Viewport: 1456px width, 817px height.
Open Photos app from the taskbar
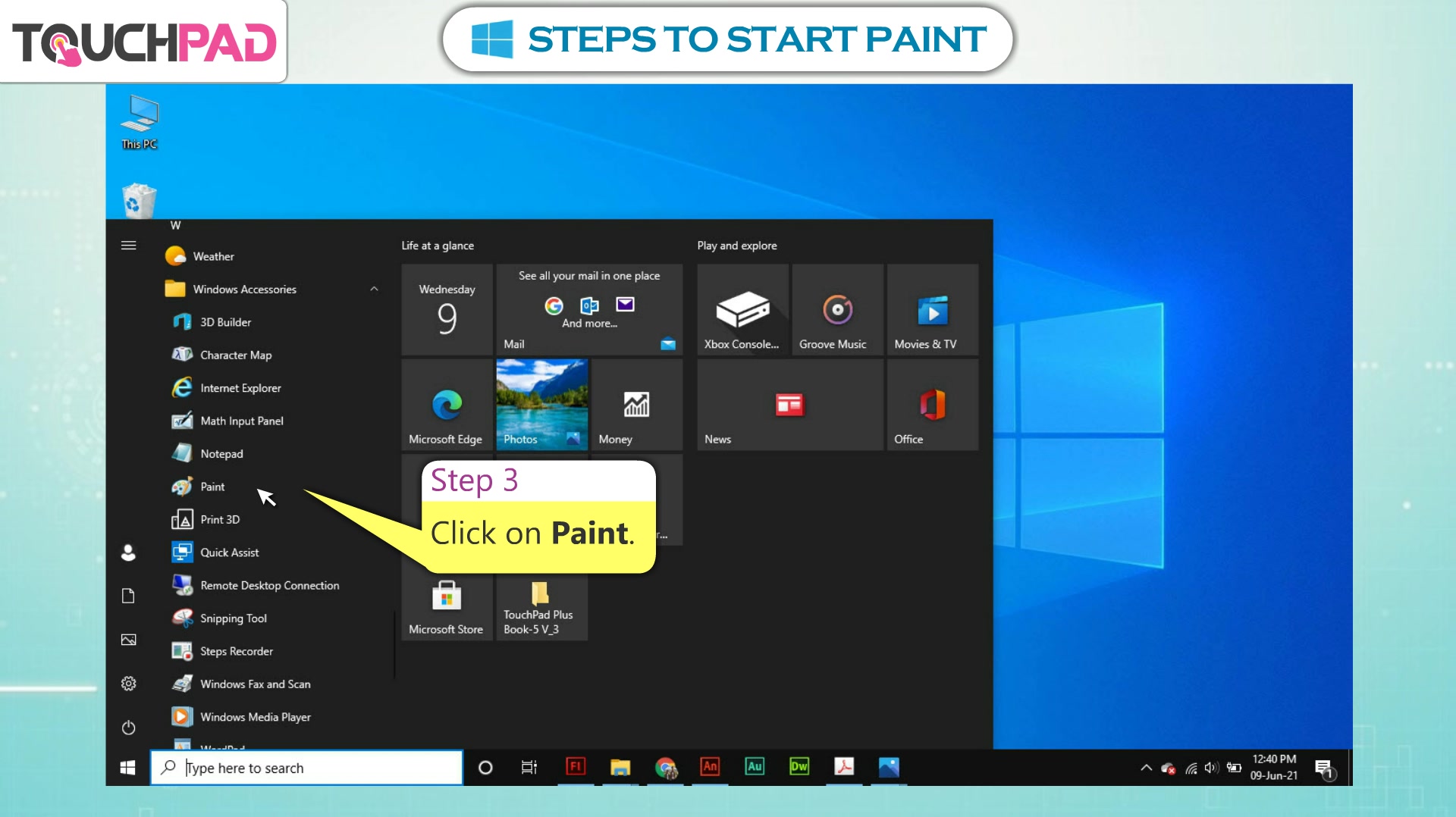889,767
